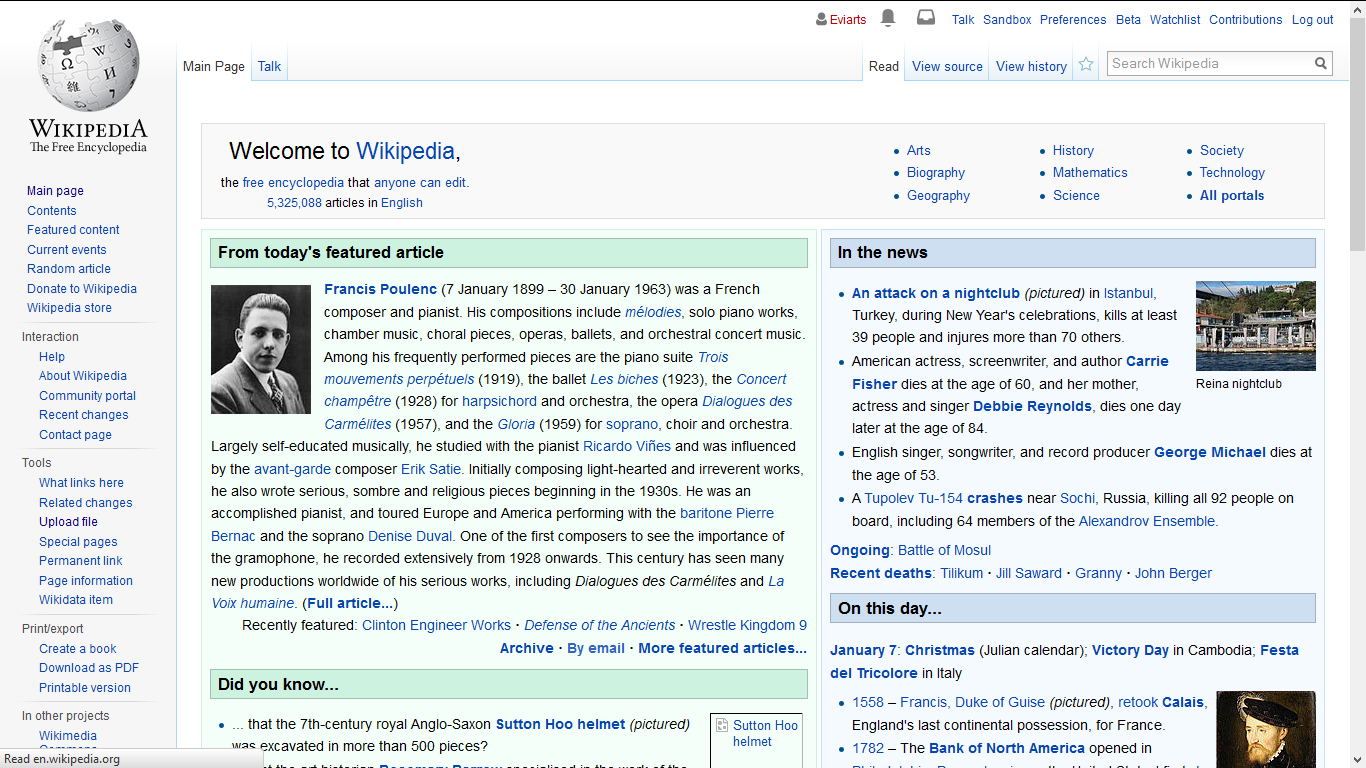Click the search magnifying glass icon

click(1321, 64)
